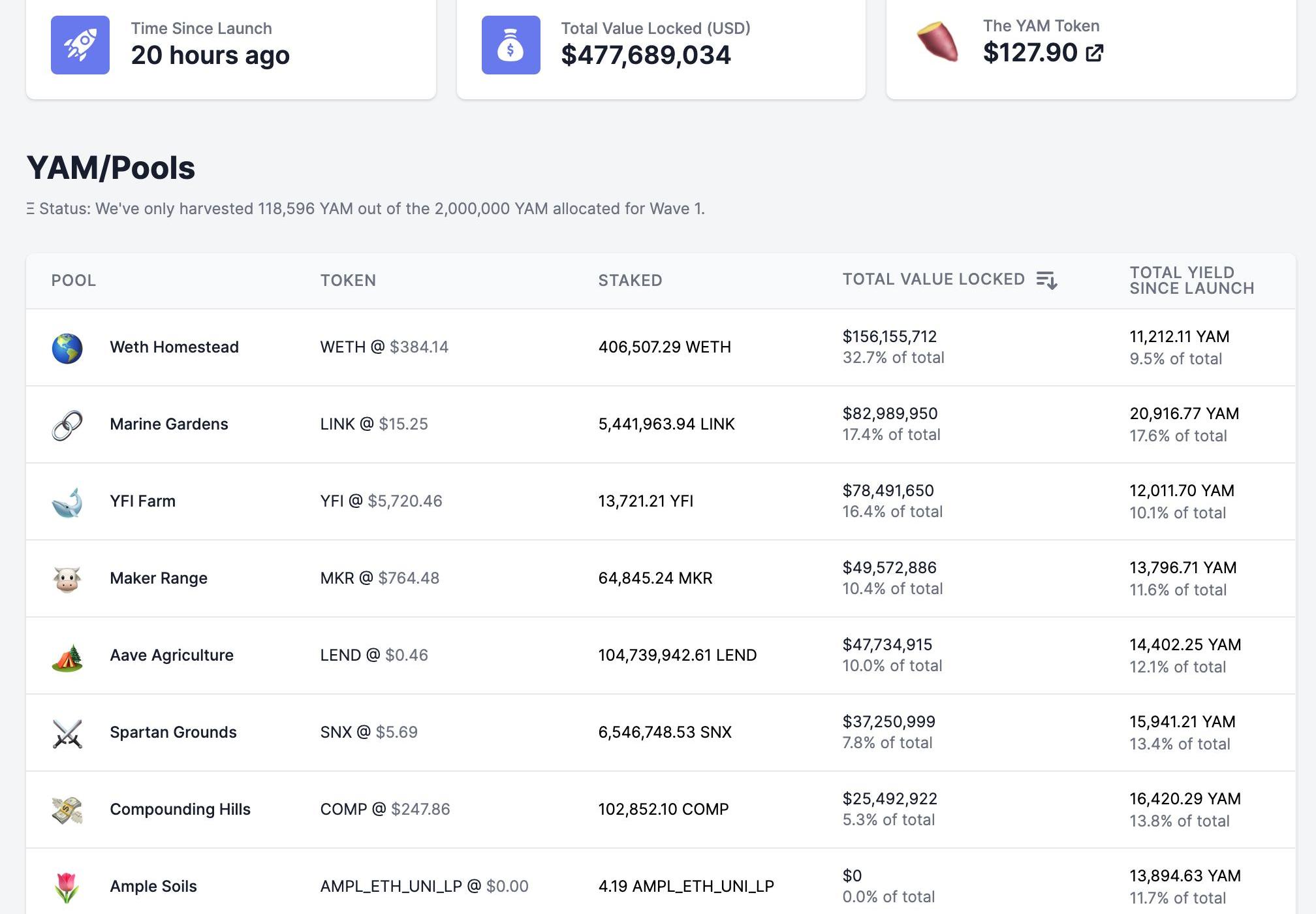Image resolution: width=1316 pixels, height=914 pixels.
Task: Click the flying money Compounding Hills icon
Action: (67, 810)
